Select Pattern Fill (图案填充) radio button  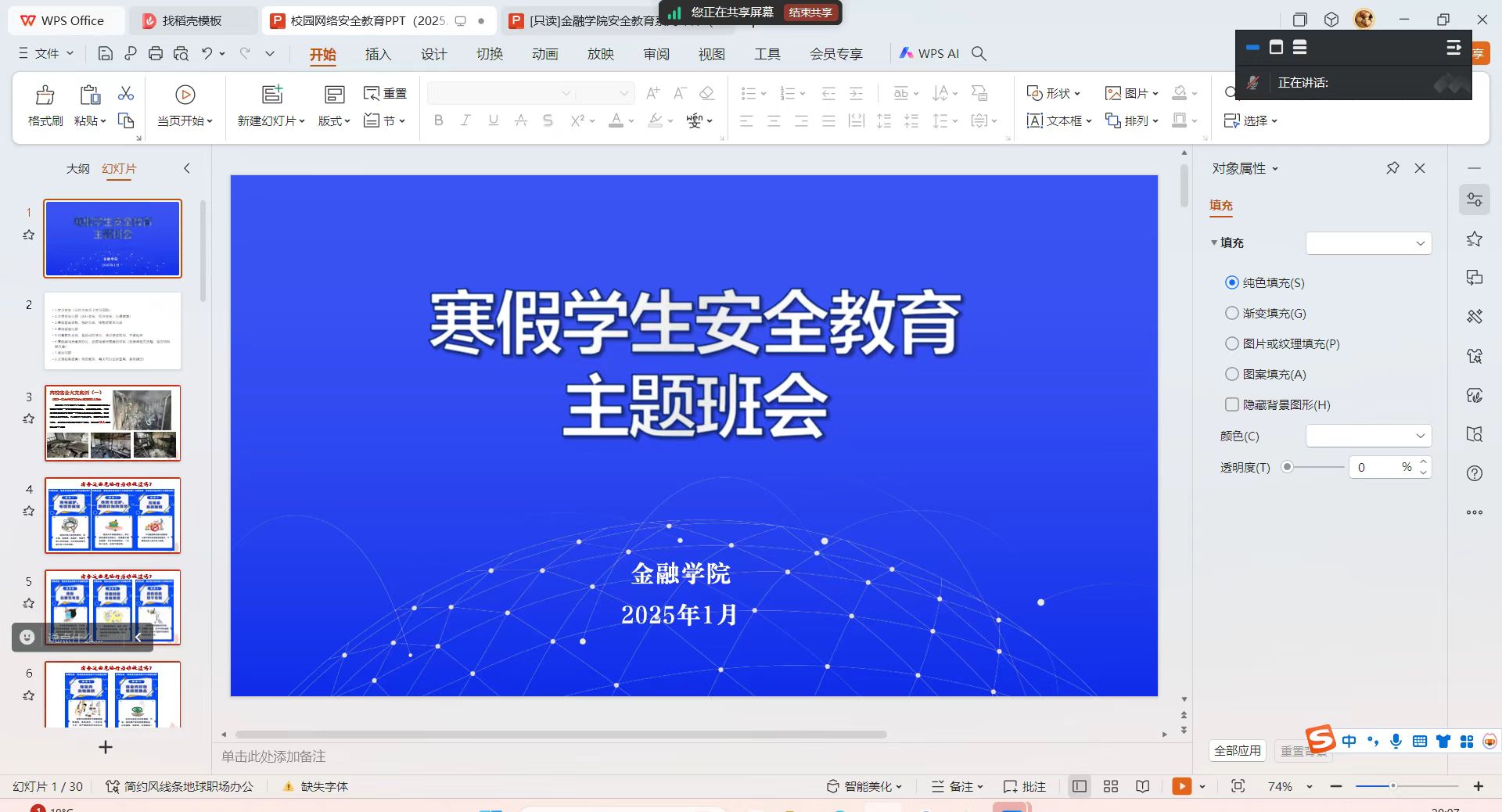[x=1232, y=374]
